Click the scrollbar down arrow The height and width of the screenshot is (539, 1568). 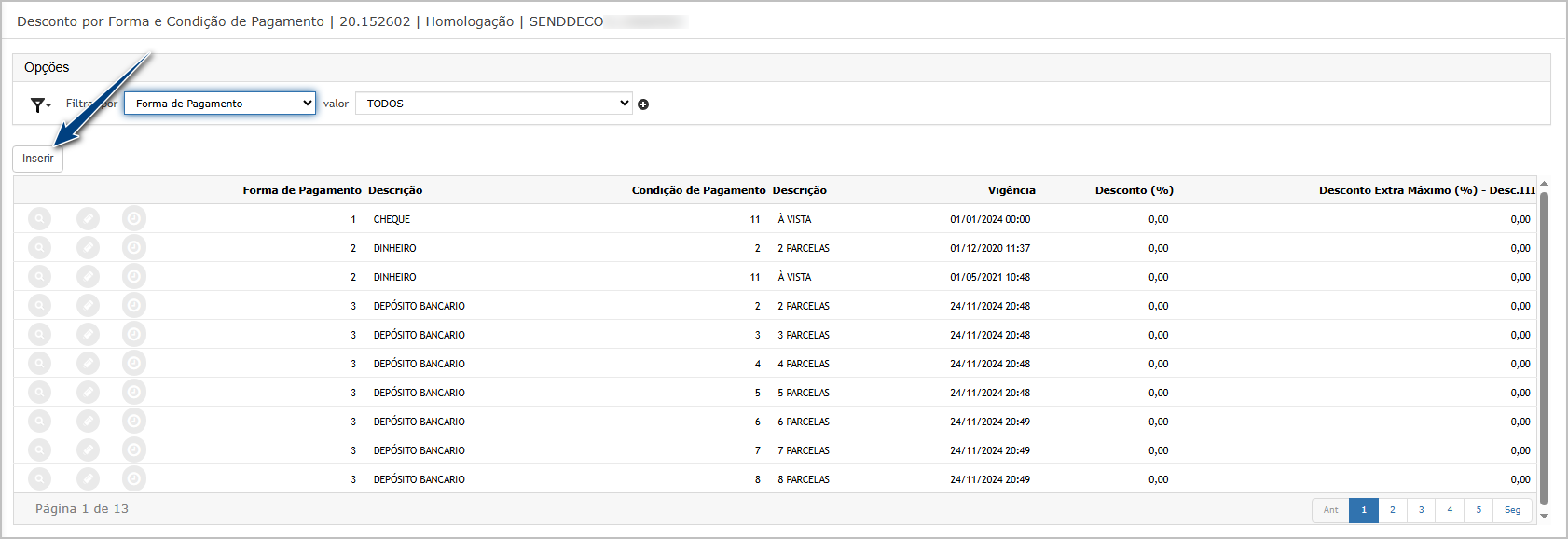pos(1544,516)
